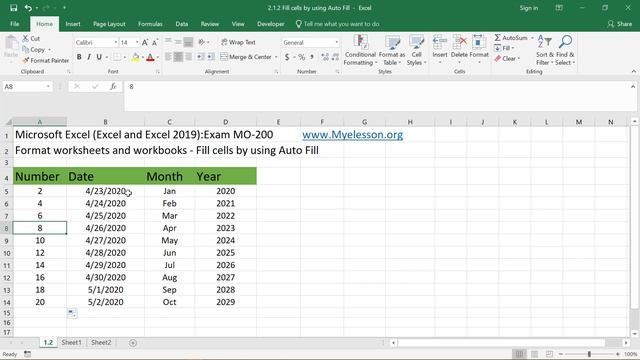The height and width of the screenshot is (360, 640).
Task: Click Insert Function fx icon
Action: [113, 87]
